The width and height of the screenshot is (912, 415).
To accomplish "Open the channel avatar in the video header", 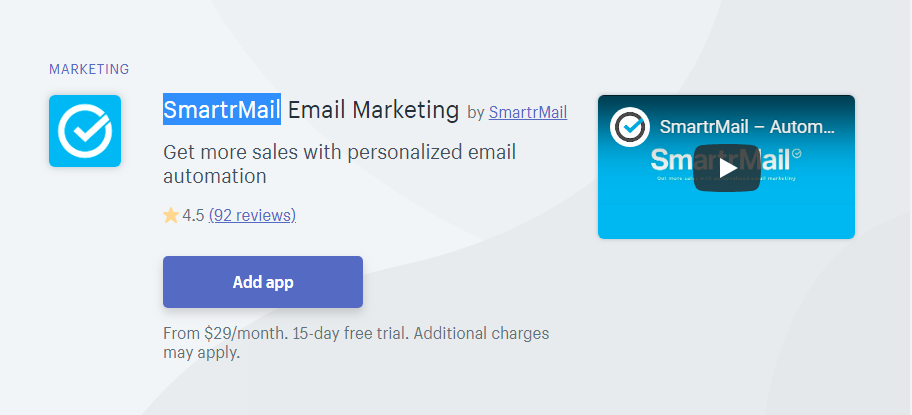I will coord(629,127).
